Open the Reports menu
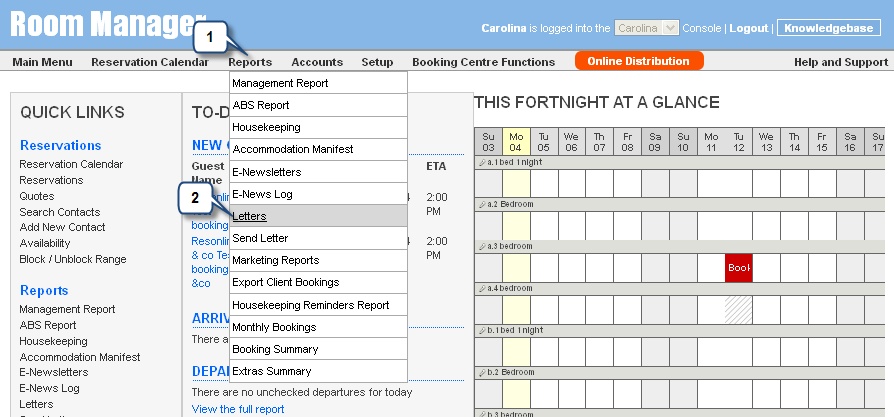Image resolution: width=894 pixels, height=417 pixels. 250,62
